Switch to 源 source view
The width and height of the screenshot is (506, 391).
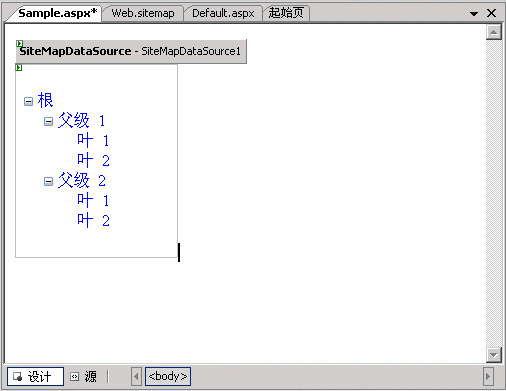click(84, 377)
